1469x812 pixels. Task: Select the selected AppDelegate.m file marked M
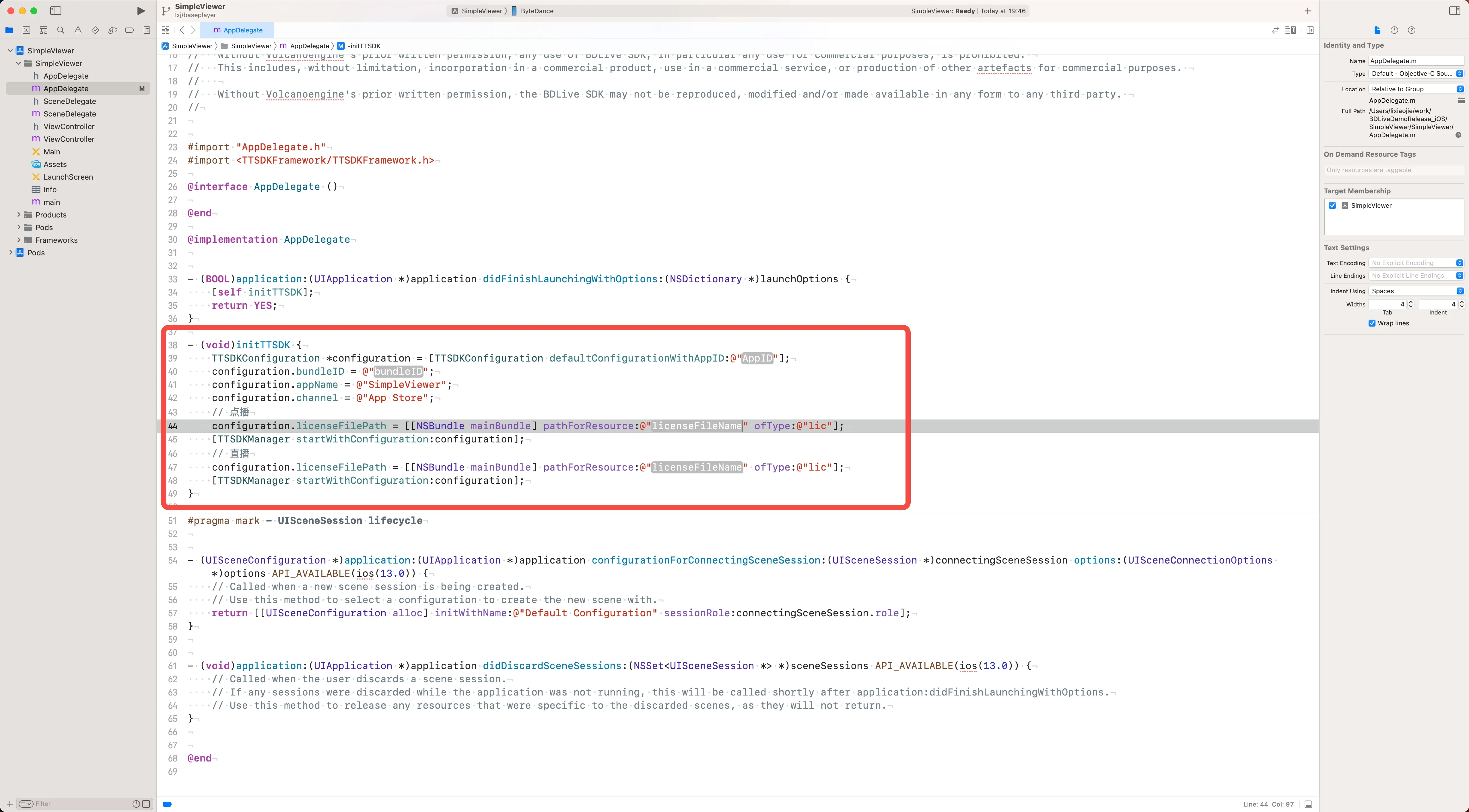coord(78,88)
